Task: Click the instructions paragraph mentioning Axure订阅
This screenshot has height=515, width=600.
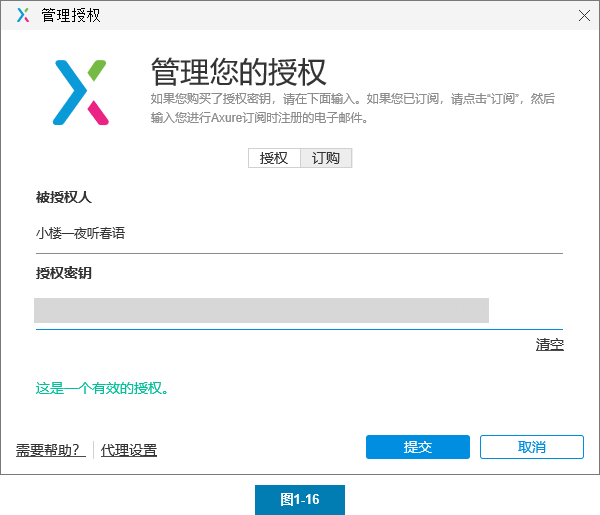Action: tap(352, 108)
